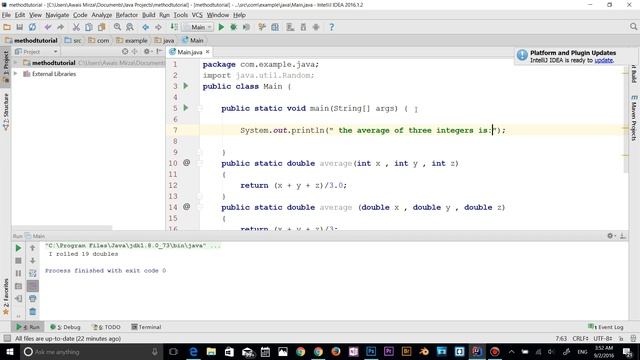
Task: Run Main with the green toolbar play button
Action: click(x=221, y=27)
